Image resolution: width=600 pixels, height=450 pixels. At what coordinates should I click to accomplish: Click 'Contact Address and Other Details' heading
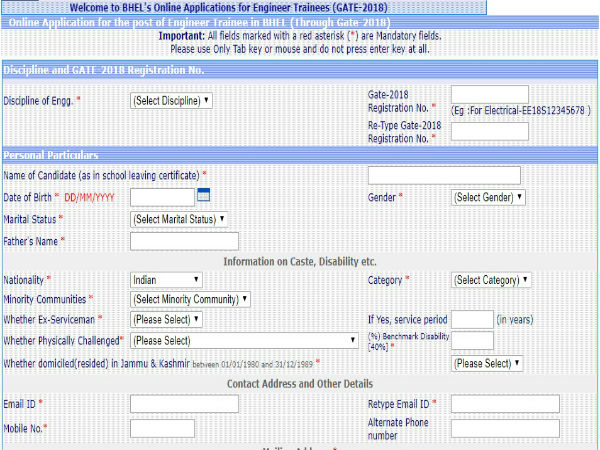(300, 384)
